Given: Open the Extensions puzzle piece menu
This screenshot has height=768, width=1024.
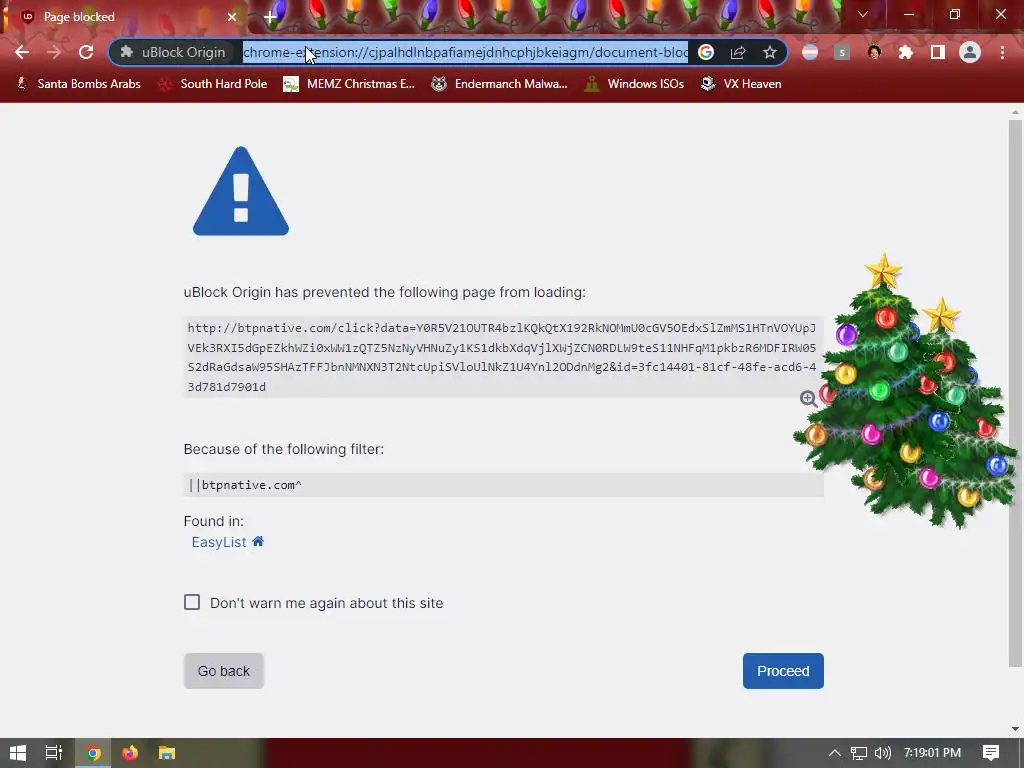Looking at the screenshot, I should tap(906, 52).
